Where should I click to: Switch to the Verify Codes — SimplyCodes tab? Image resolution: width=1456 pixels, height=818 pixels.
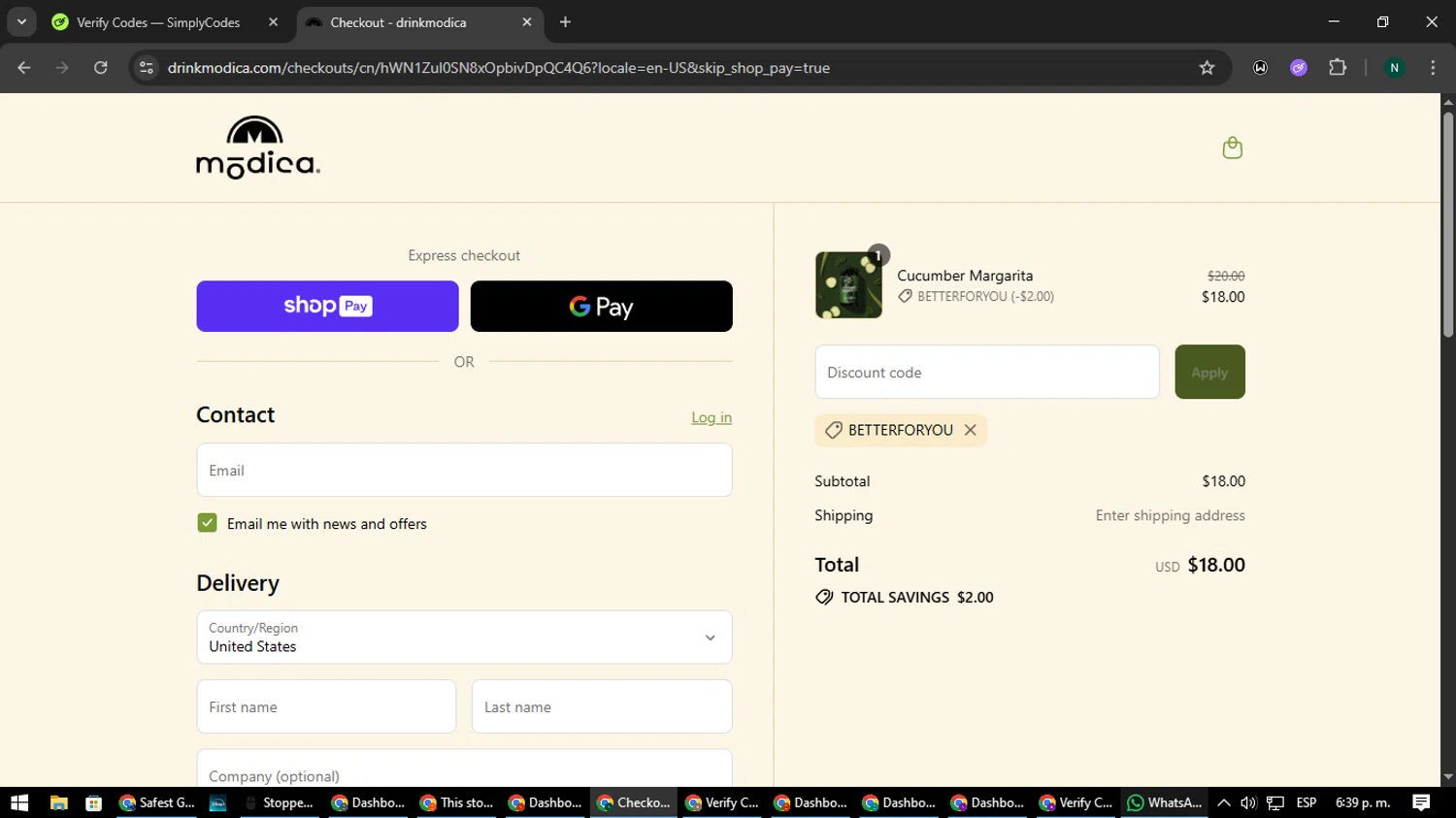point(158,21)
